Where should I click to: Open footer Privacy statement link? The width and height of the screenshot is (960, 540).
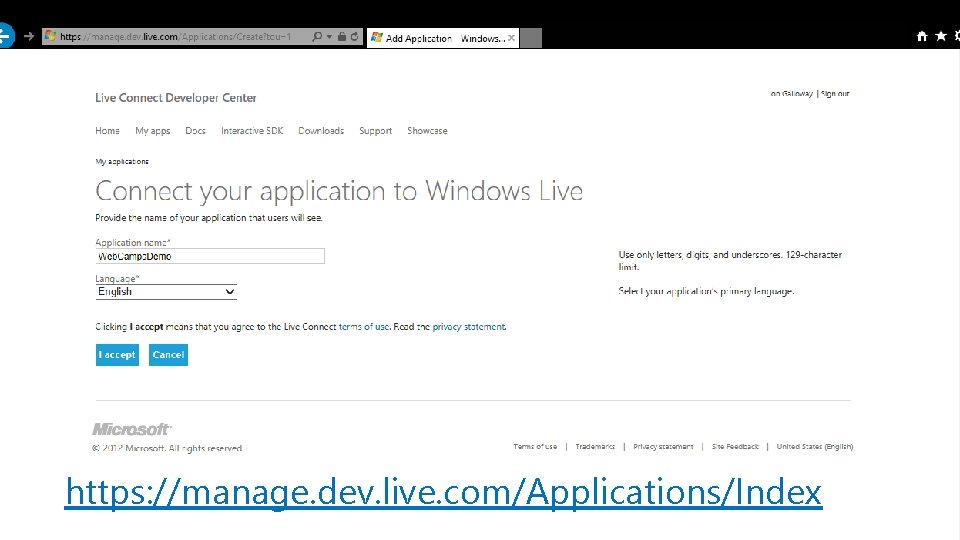coord(663,447)
